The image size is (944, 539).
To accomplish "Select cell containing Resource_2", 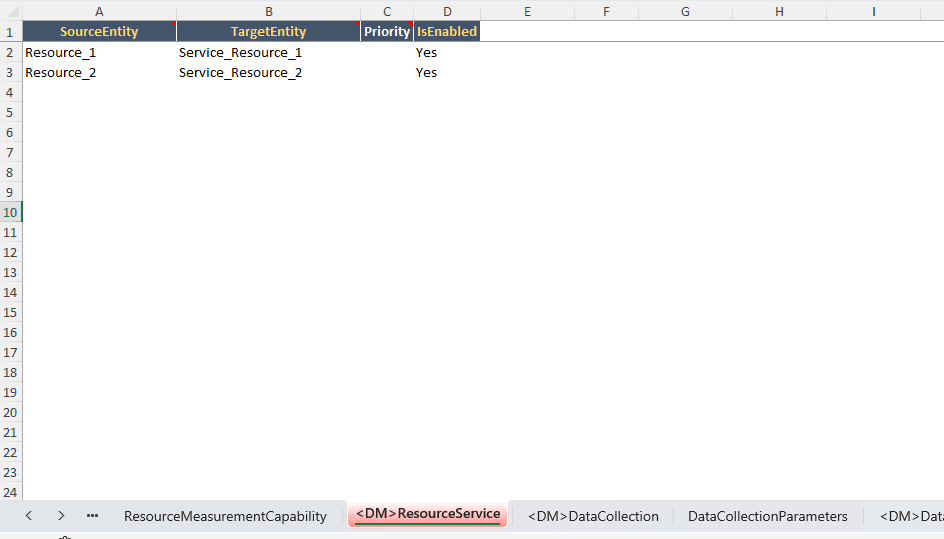I will (x=99, y=72).
